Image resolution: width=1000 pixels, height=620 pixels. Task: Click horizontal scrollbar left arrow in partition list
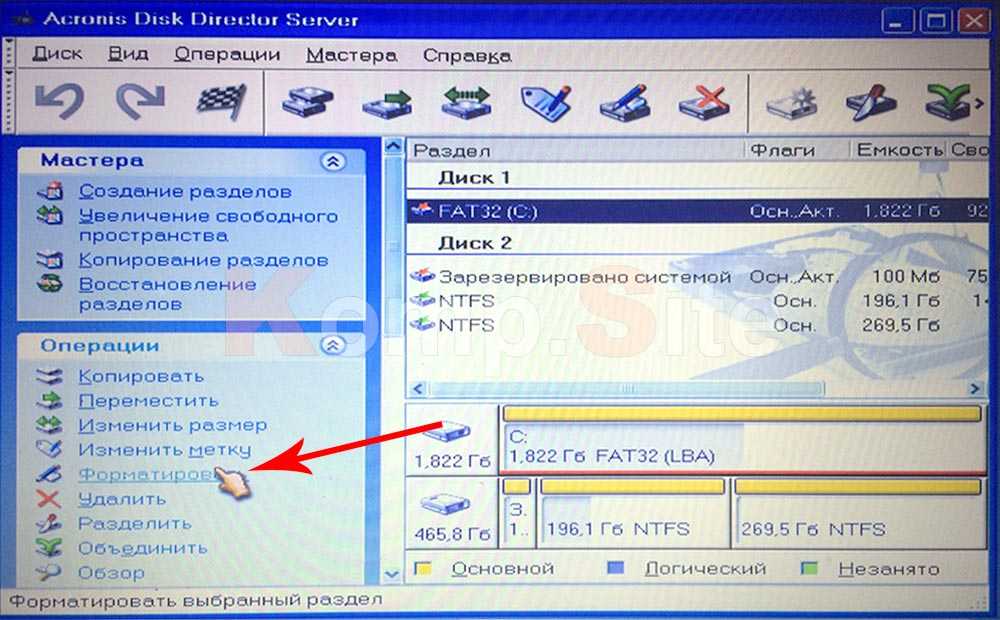(418, 388)
